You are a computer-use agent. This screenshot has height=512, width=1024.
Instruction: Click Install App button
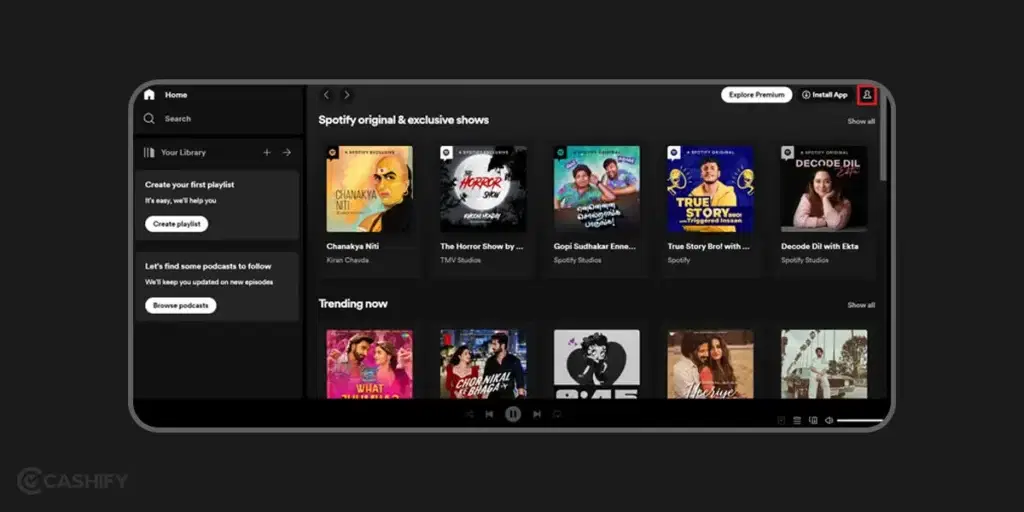[x=824, y=95]
